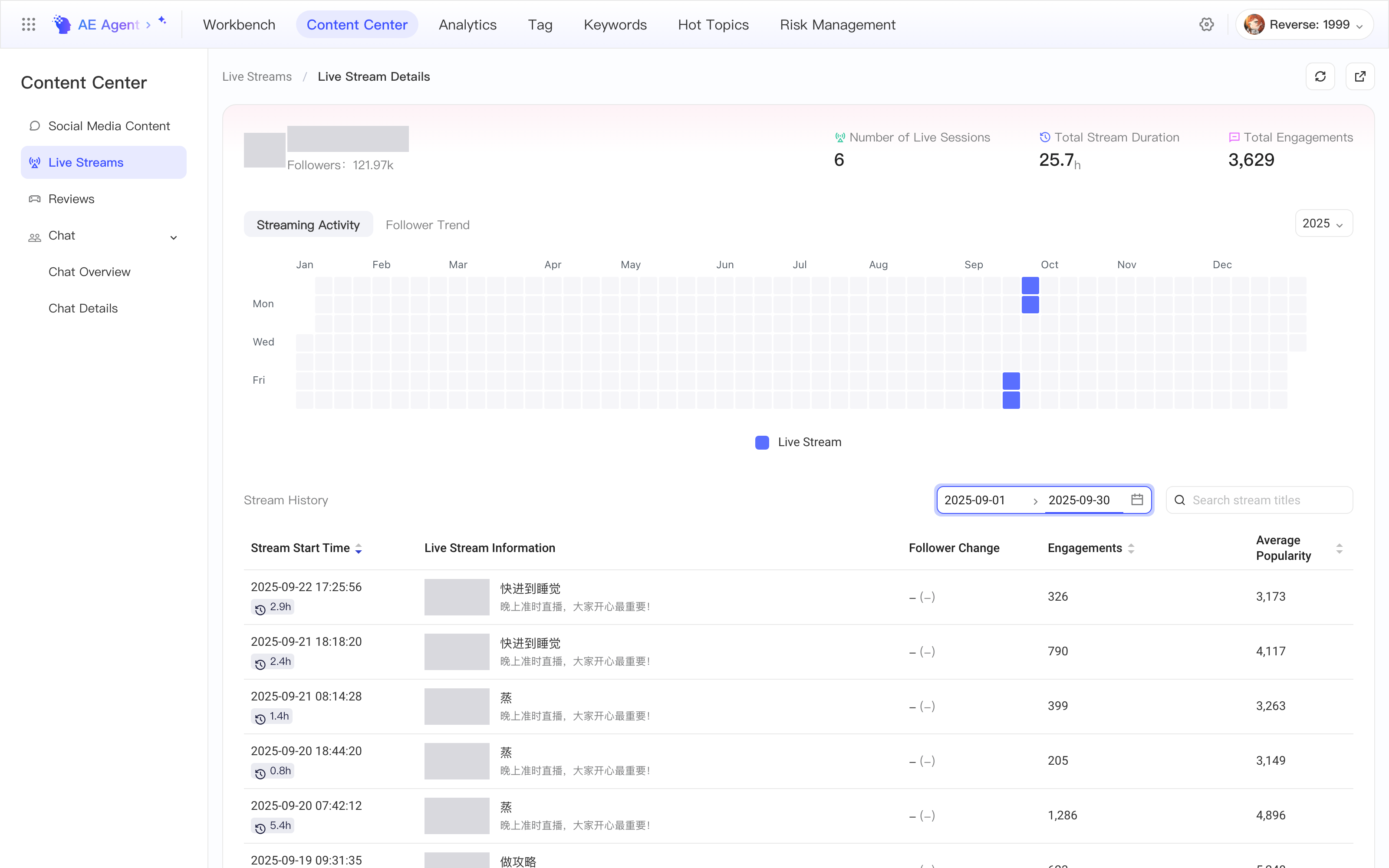This screenshot has width=1389, height=868.
Task: Open Reviews in the sidebar
Action: pos(104,199)
